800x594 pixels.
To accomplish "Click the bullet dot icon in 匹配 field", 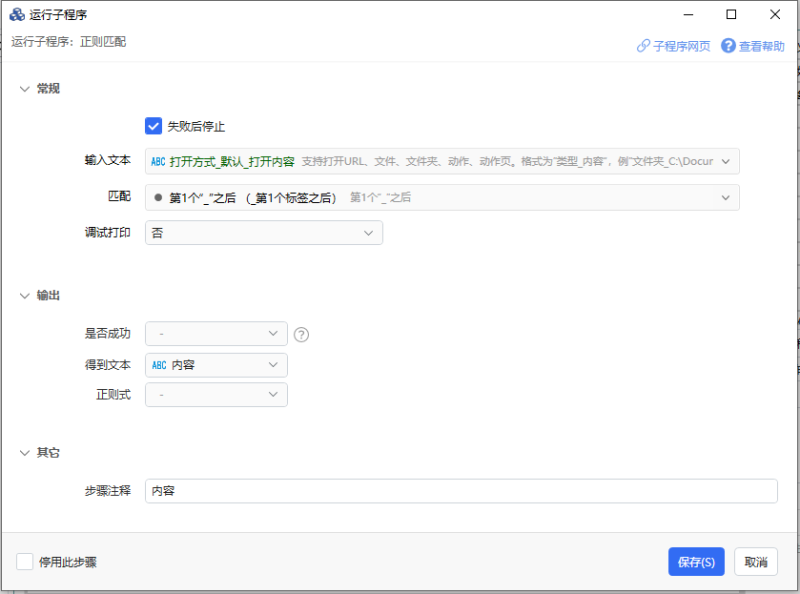I will coord(158,197).
